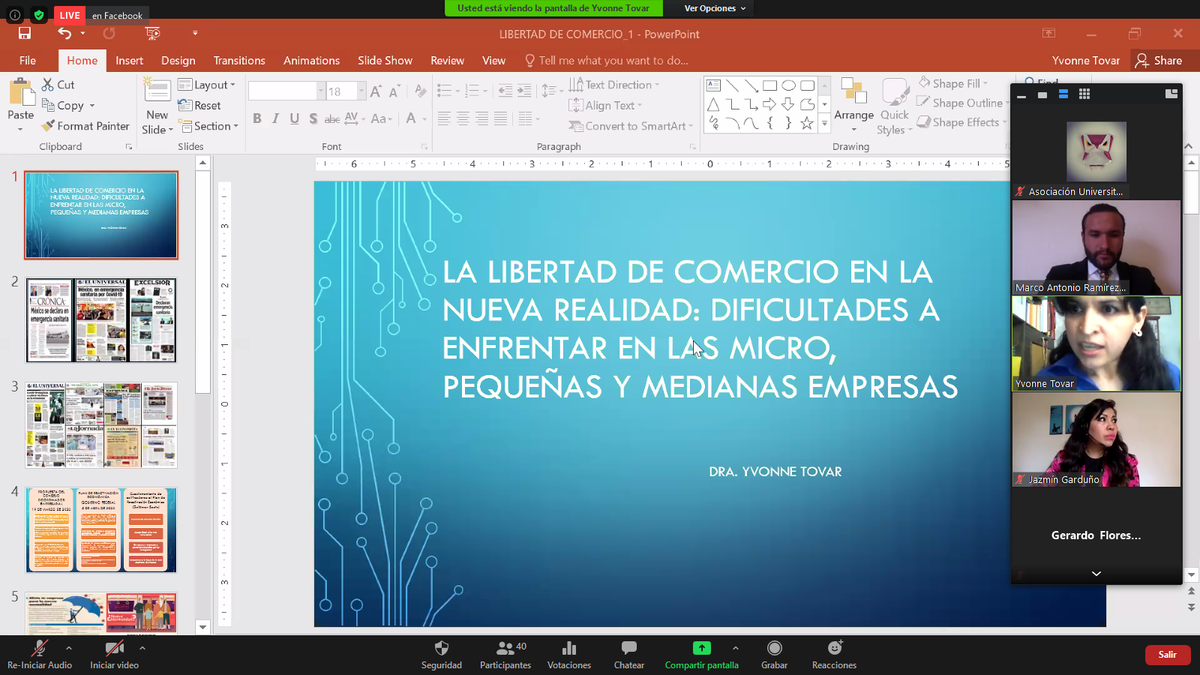The height and width of the screenshot is (675, 1200).
Task: Toggle Strikethrough formatting
Action: tap(331, 118)
